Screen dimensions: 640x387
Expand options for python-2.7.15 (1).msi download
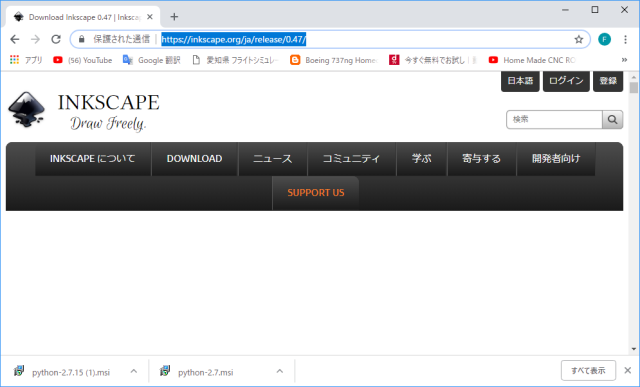(133, 371)
